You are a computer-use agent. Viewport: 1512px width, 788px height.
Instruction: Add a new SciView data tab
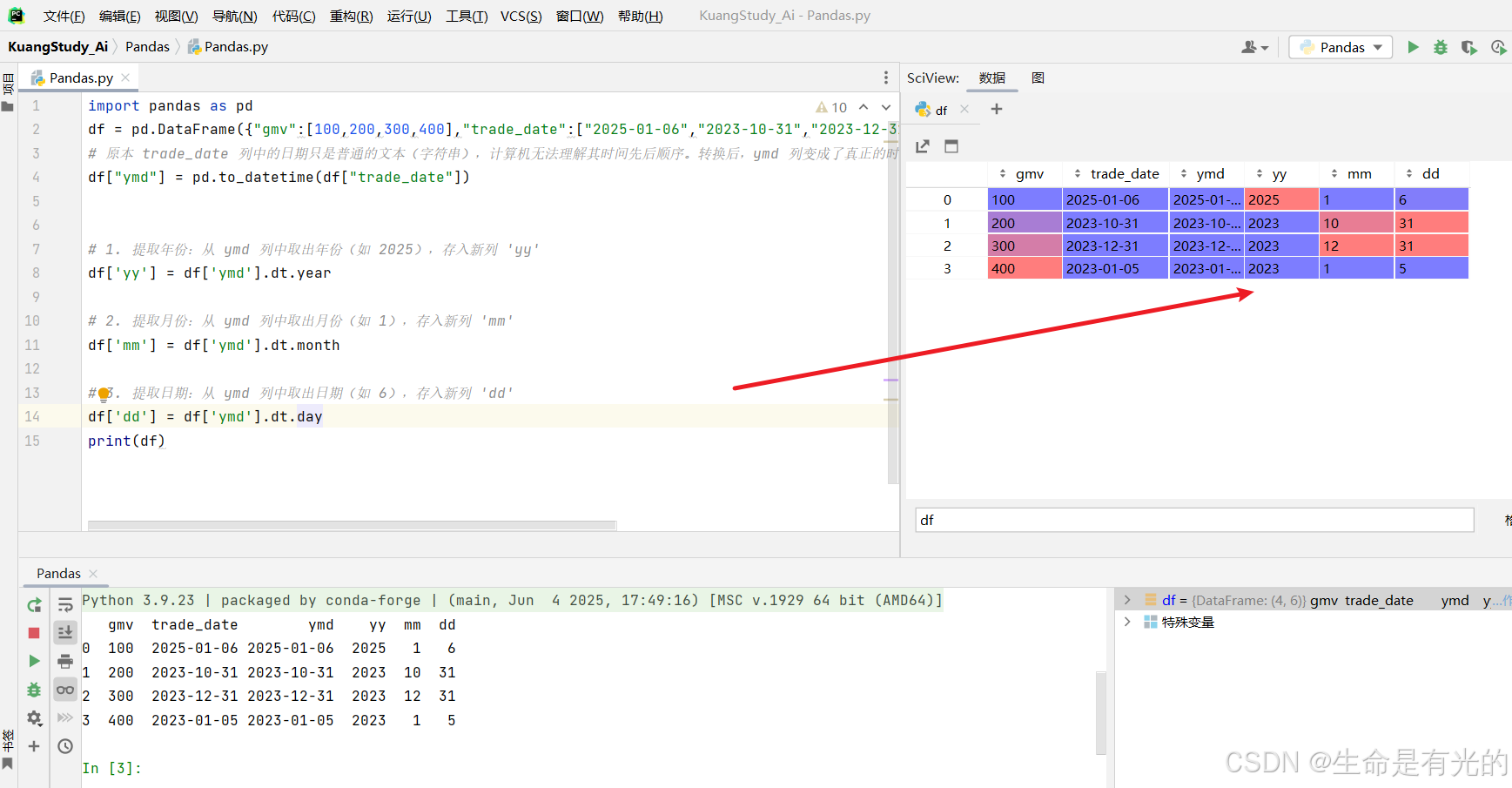pos(997,109)
